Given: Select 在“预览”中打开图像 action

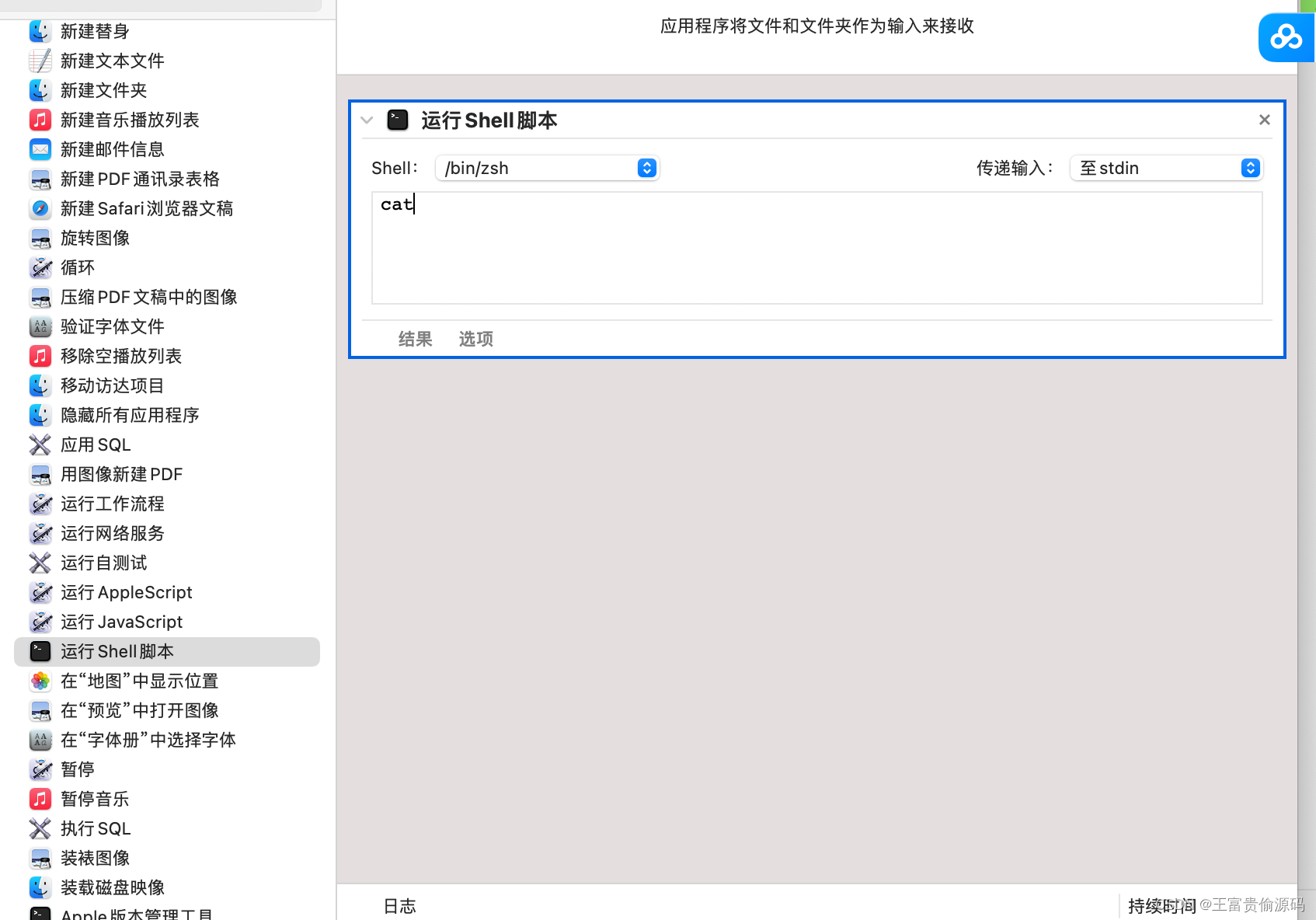Looking at the screenshot, I should click(x=167, y=710).
